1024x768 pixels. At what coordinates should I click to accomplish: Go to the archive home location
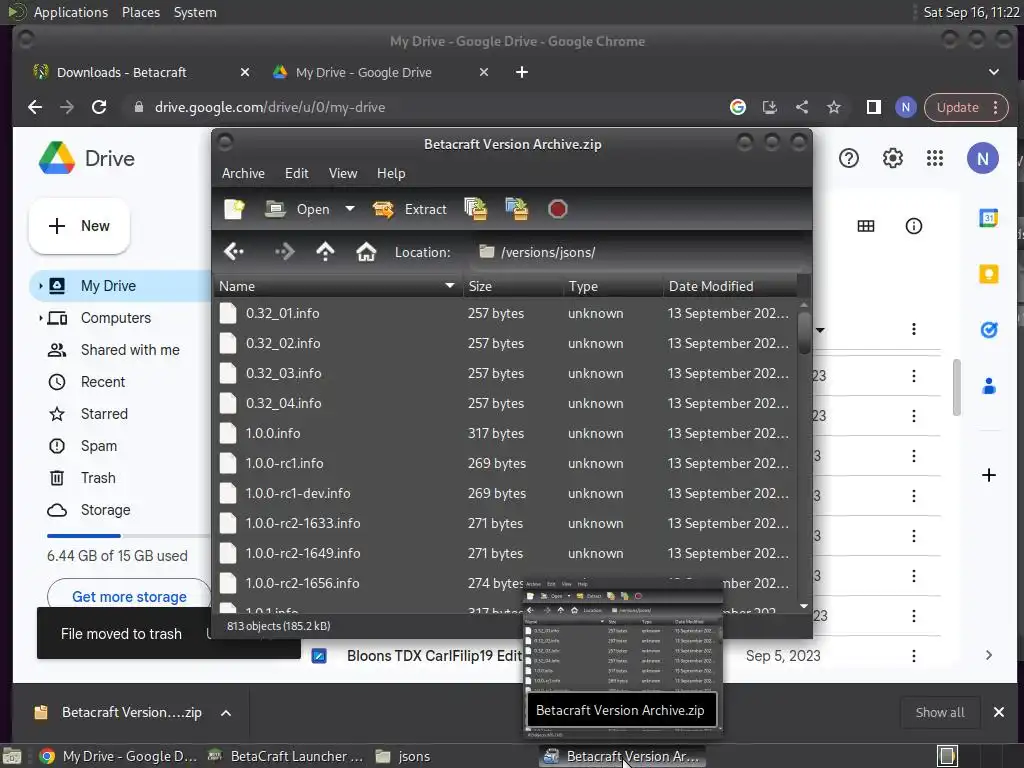pos(366,251)
